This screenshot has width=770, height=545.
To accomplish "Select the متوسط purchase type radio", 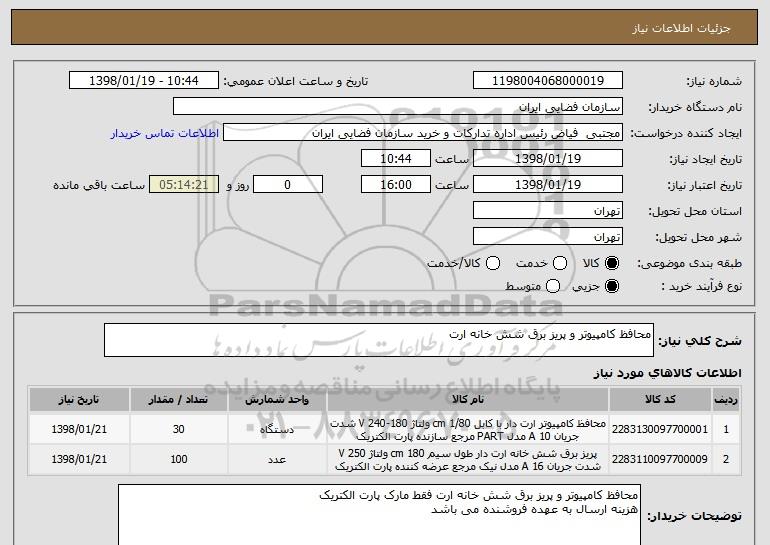I will 553,286.
